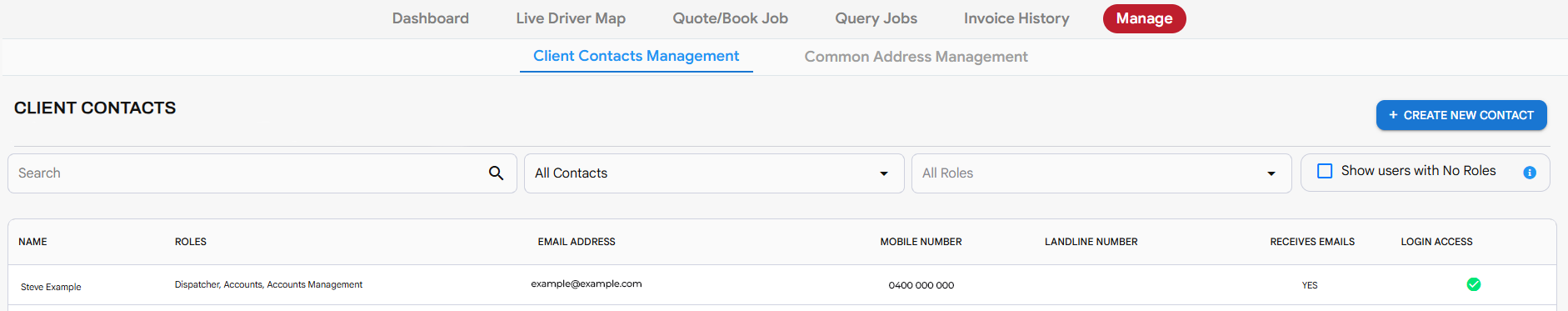Sort by Name column header
1568x311 pixels.
[x=32, y=242]
